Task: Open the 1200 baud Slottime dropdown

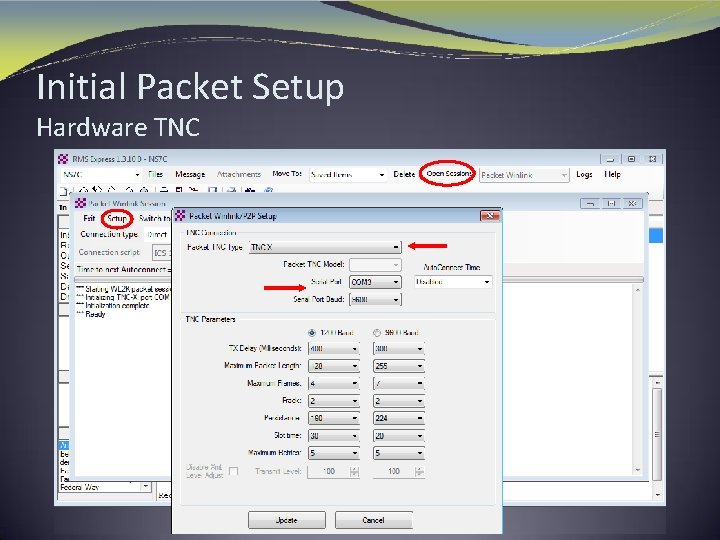Action: pos(354,436)
